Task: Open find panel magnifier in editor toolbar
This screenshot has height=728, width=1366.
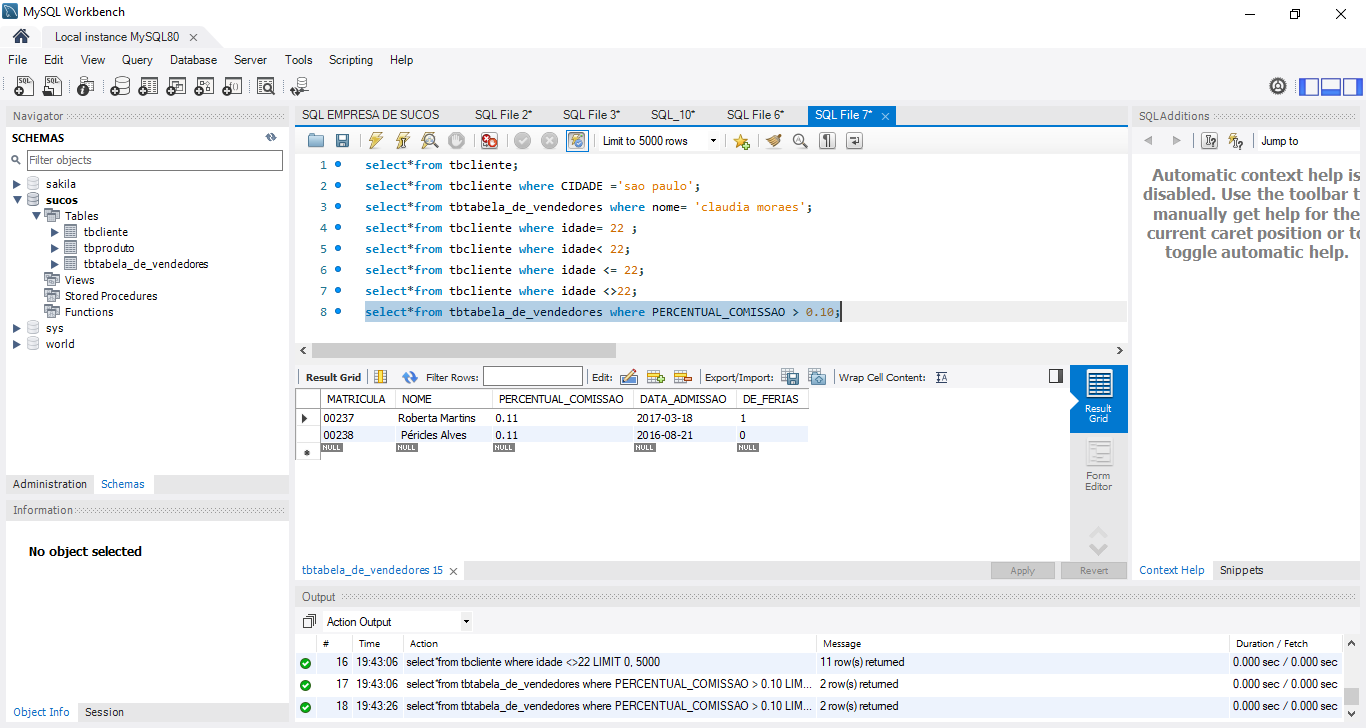Action: pos(800,141)
